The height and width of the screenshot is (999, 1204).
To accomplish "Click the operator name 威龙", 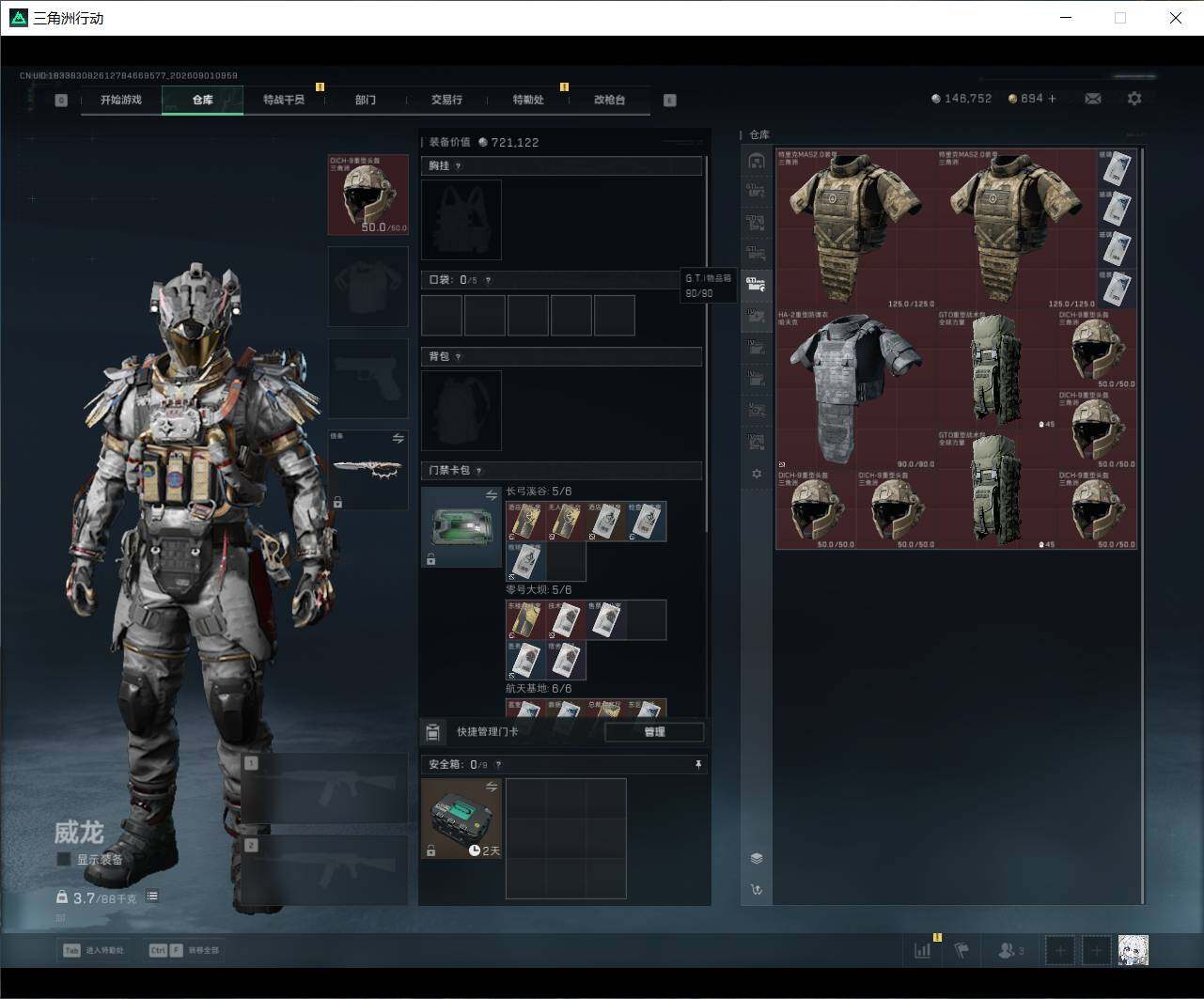I will (x=79, y=833).
